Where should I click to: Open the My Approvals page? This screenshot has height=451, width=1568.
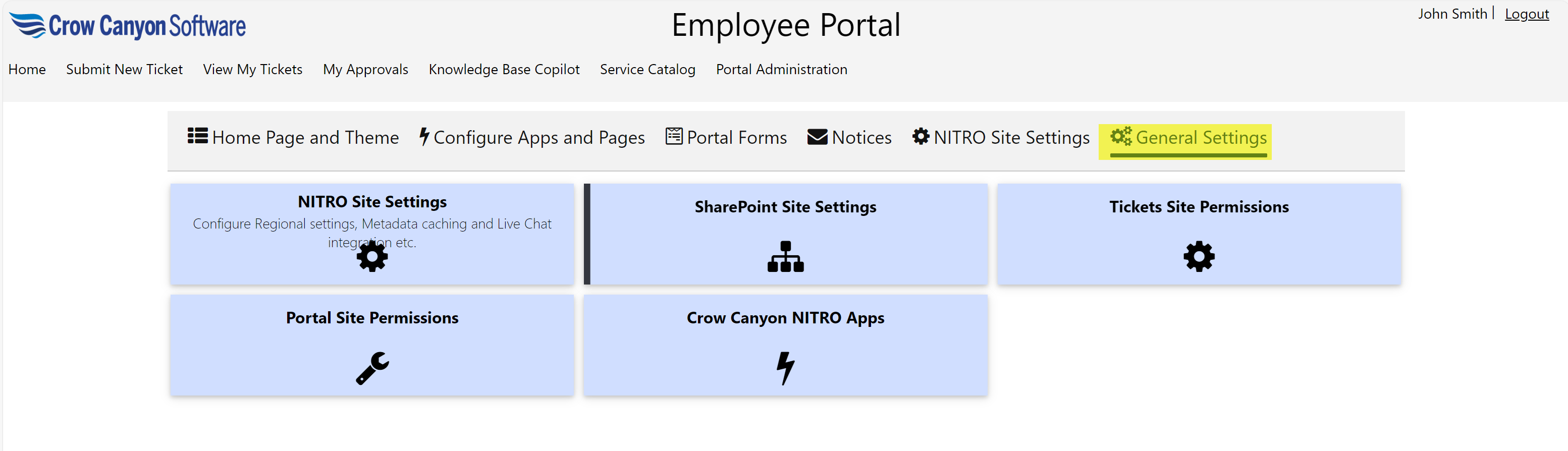[365, 70]
